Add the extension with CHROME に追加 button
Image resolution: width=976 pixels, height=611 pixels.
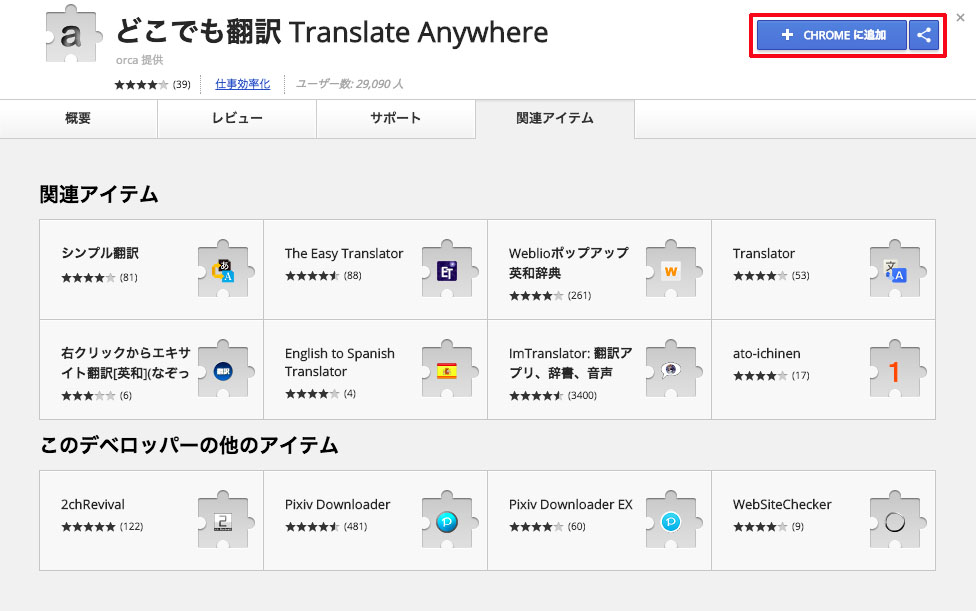pos(832,35)
